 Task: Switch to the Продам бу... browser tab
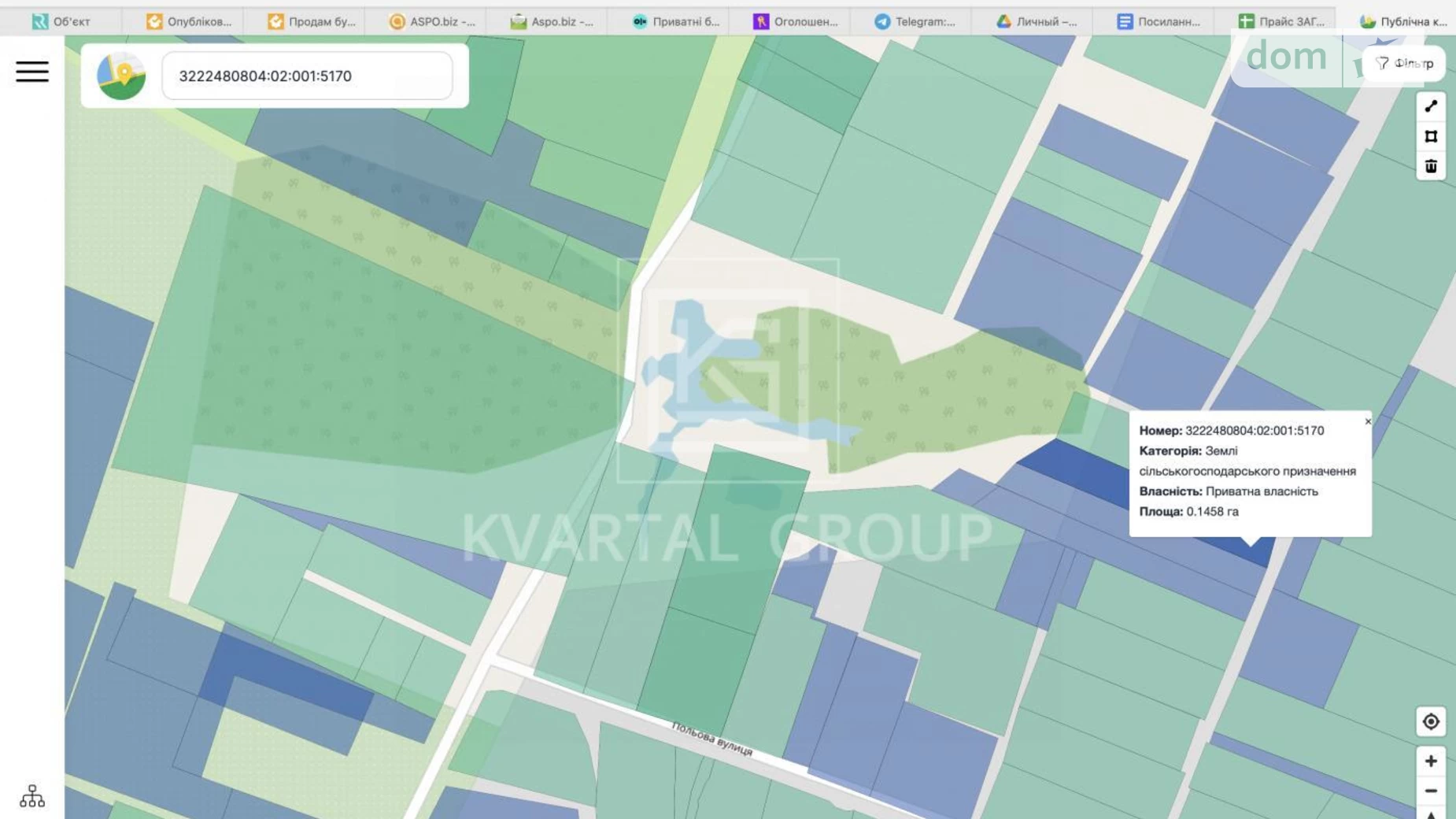(x=312, y=21)
